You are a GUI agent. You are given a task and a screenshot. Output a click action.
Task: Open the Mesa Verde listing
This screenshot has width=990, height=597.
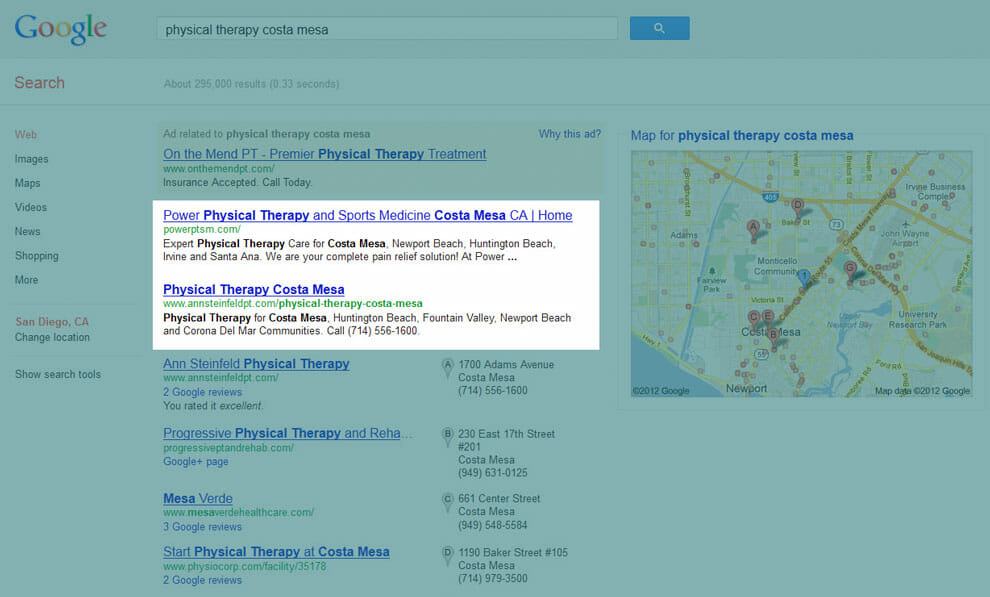198,499
